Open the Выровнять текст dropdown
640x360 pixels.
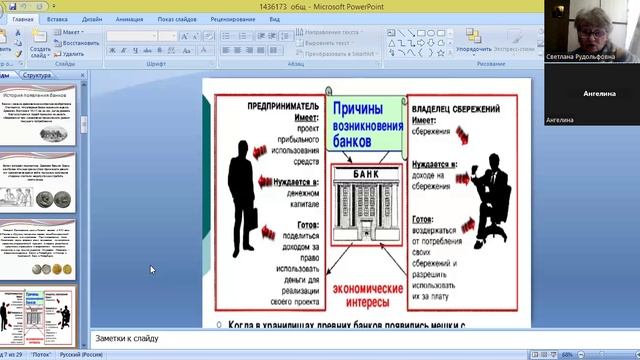[325, 43]
